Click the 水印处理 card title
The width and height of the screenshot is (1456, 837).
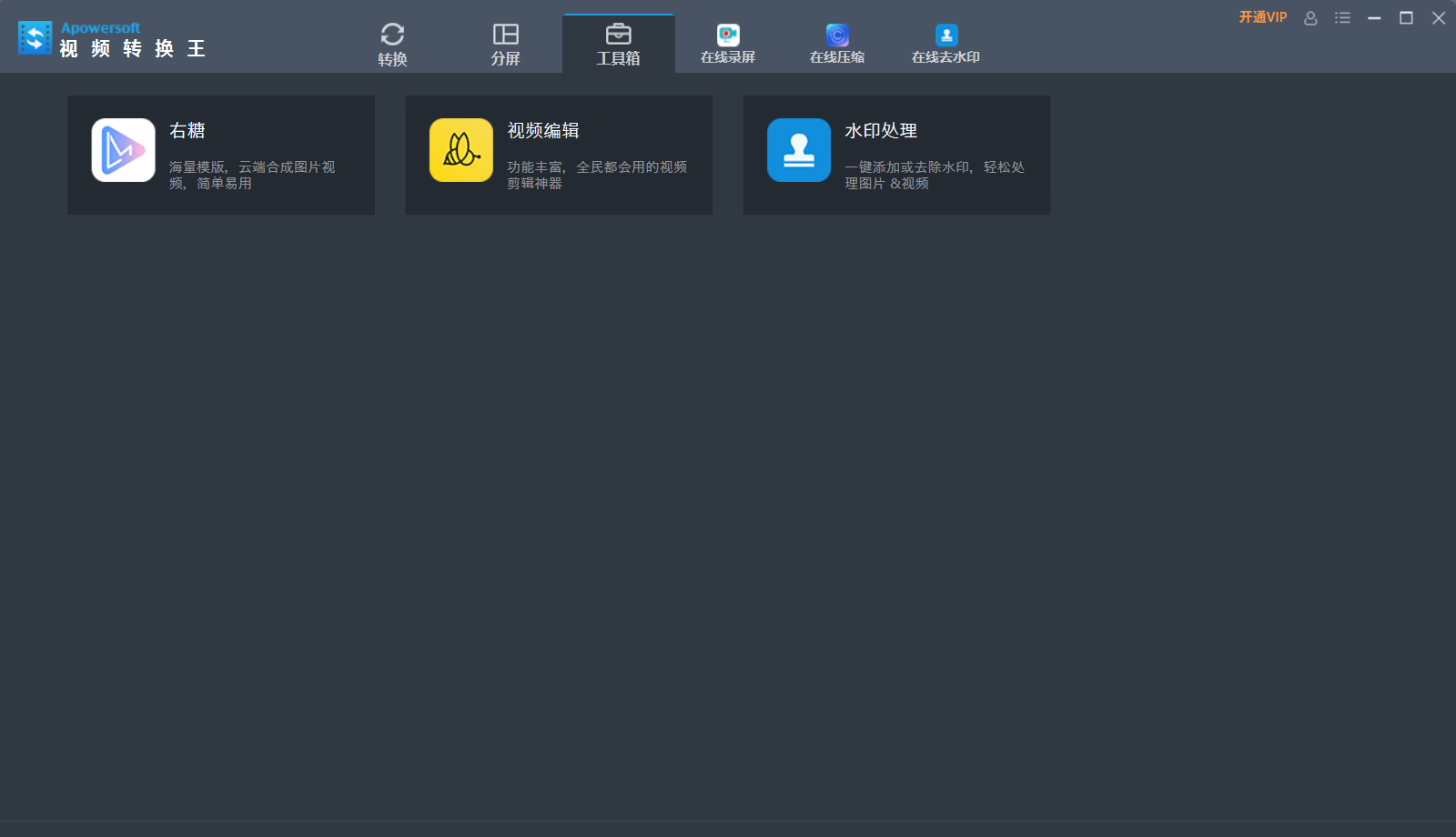click(x=881, y=131)
